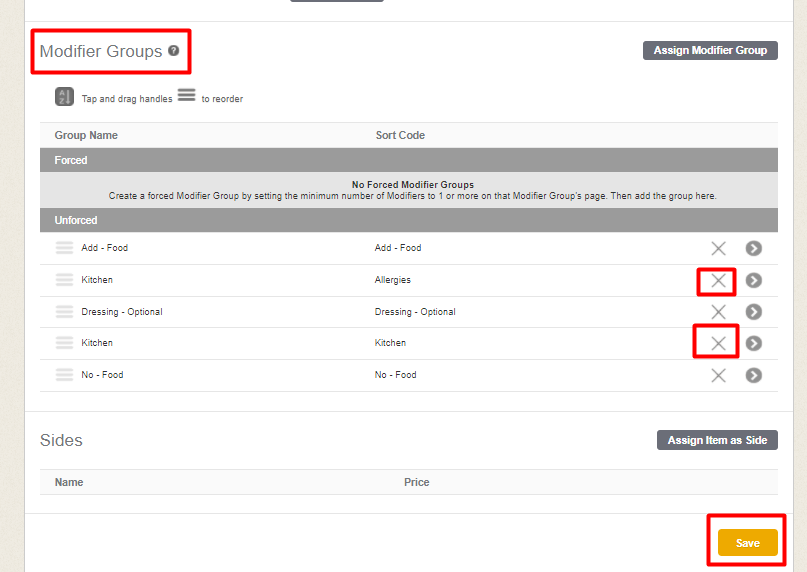Open Dressing - Optional group via arrow icon

pyautogui.click(x=753, y=312)
